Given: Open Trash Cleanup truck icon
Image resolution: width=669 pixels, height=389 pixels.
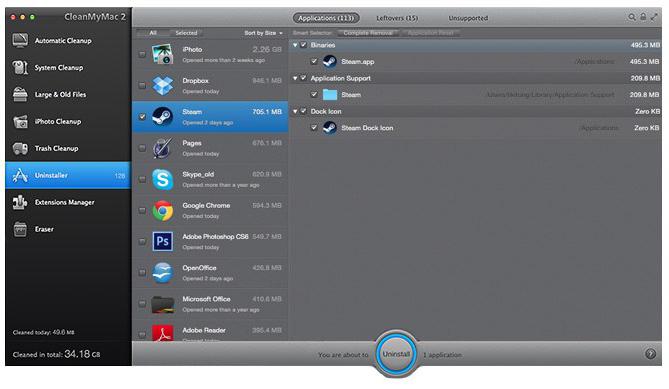Looking at the screenshot, I should pos(20,148).
